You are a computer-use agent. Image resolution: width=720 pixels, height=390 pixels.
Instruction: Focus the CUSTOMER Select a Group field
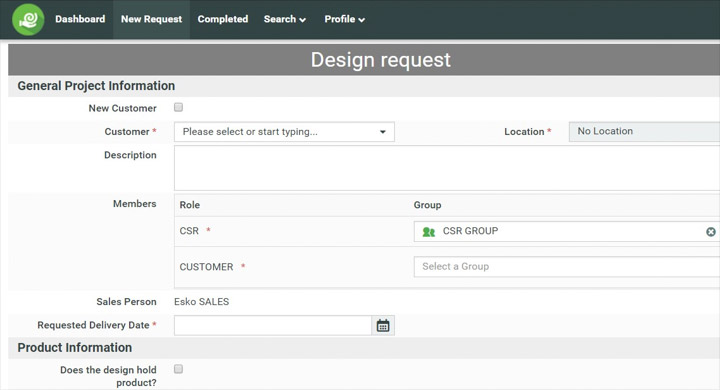(x=567, y=266)
